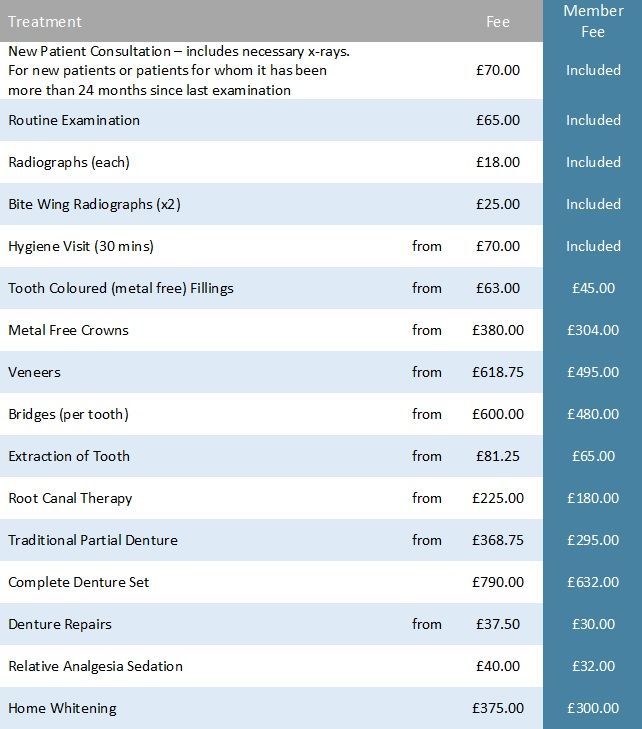The height and width of the screenshot is (729, 642).
Task: Click the £295.00 Partial Denture member fee
Action: (x=593, y=540)
